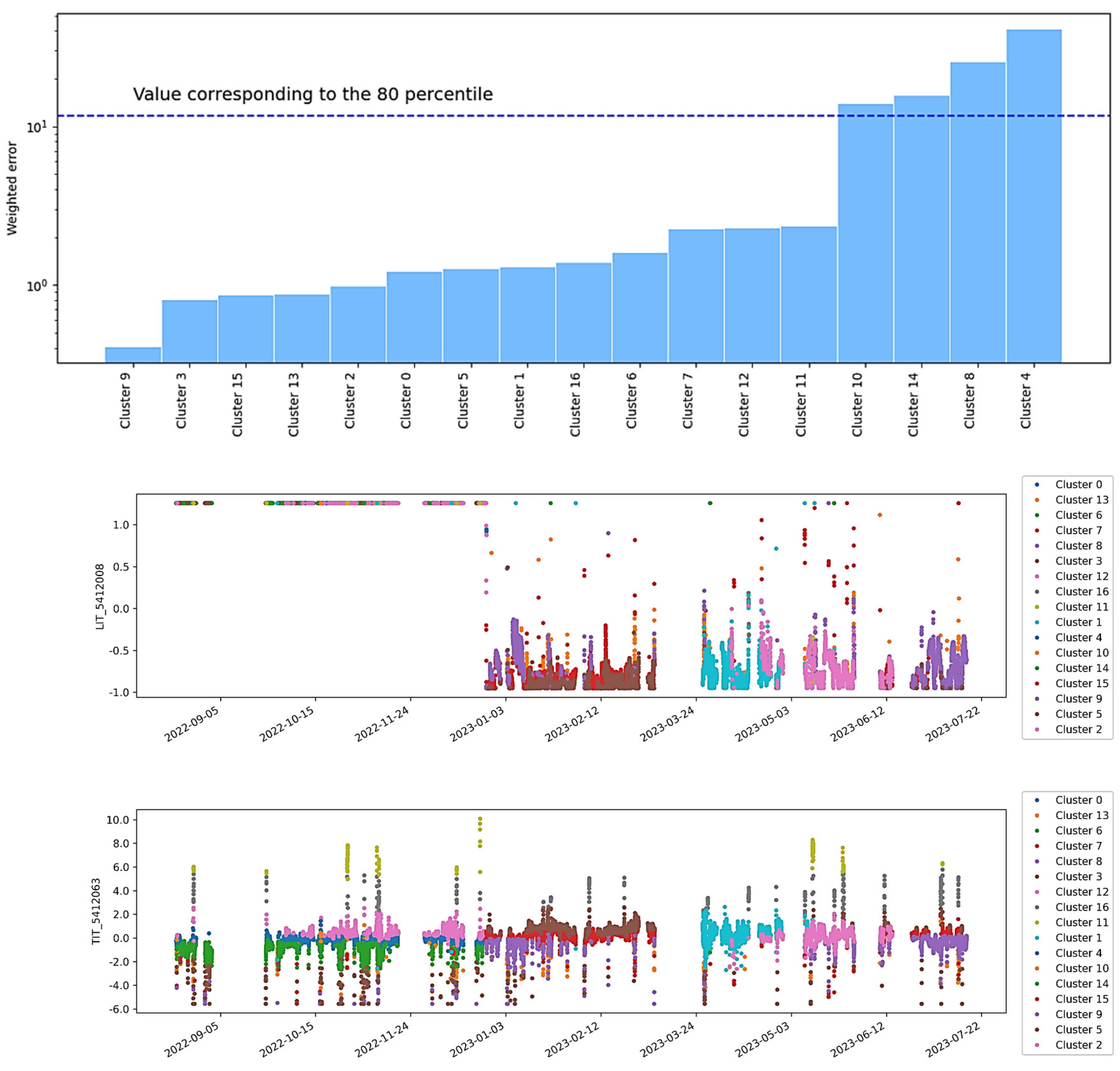Click Cluster 5 in the TIT legend
The image size is (1120, 1071).
coord(1078,1029)
